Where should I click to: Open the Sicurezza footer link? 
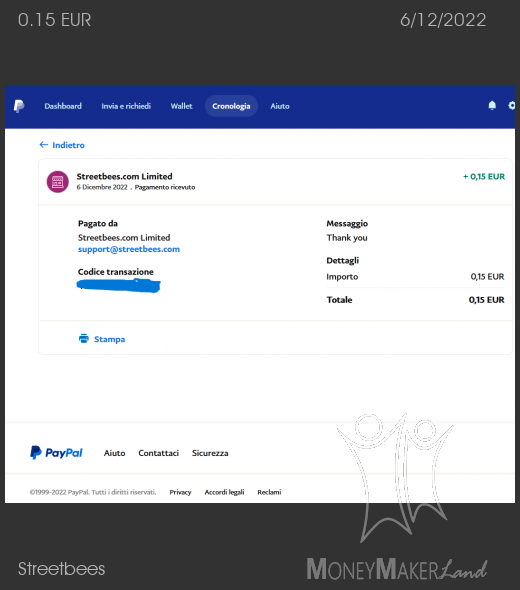[210, 453]
